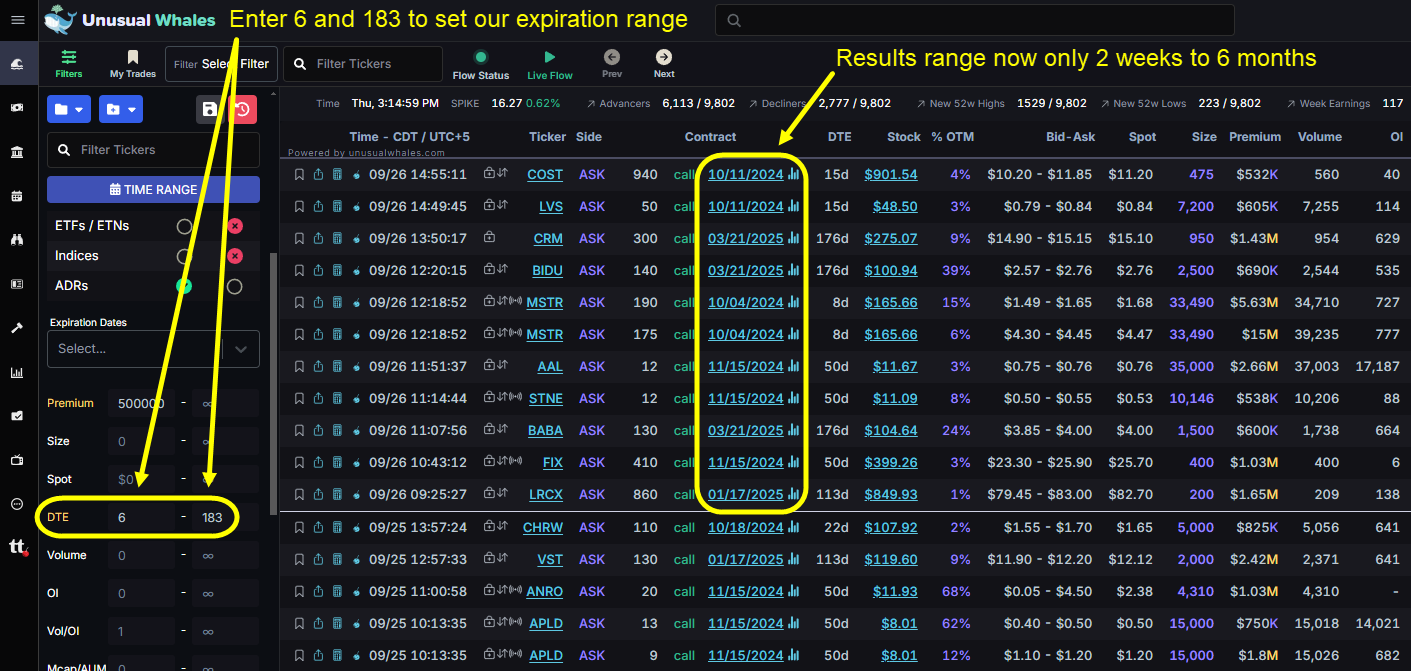Open chart icon beside BIDU 03/21/2025 contract
Image resolution: width=1411 pixels, height=671 pixels.
click(794, 270)
